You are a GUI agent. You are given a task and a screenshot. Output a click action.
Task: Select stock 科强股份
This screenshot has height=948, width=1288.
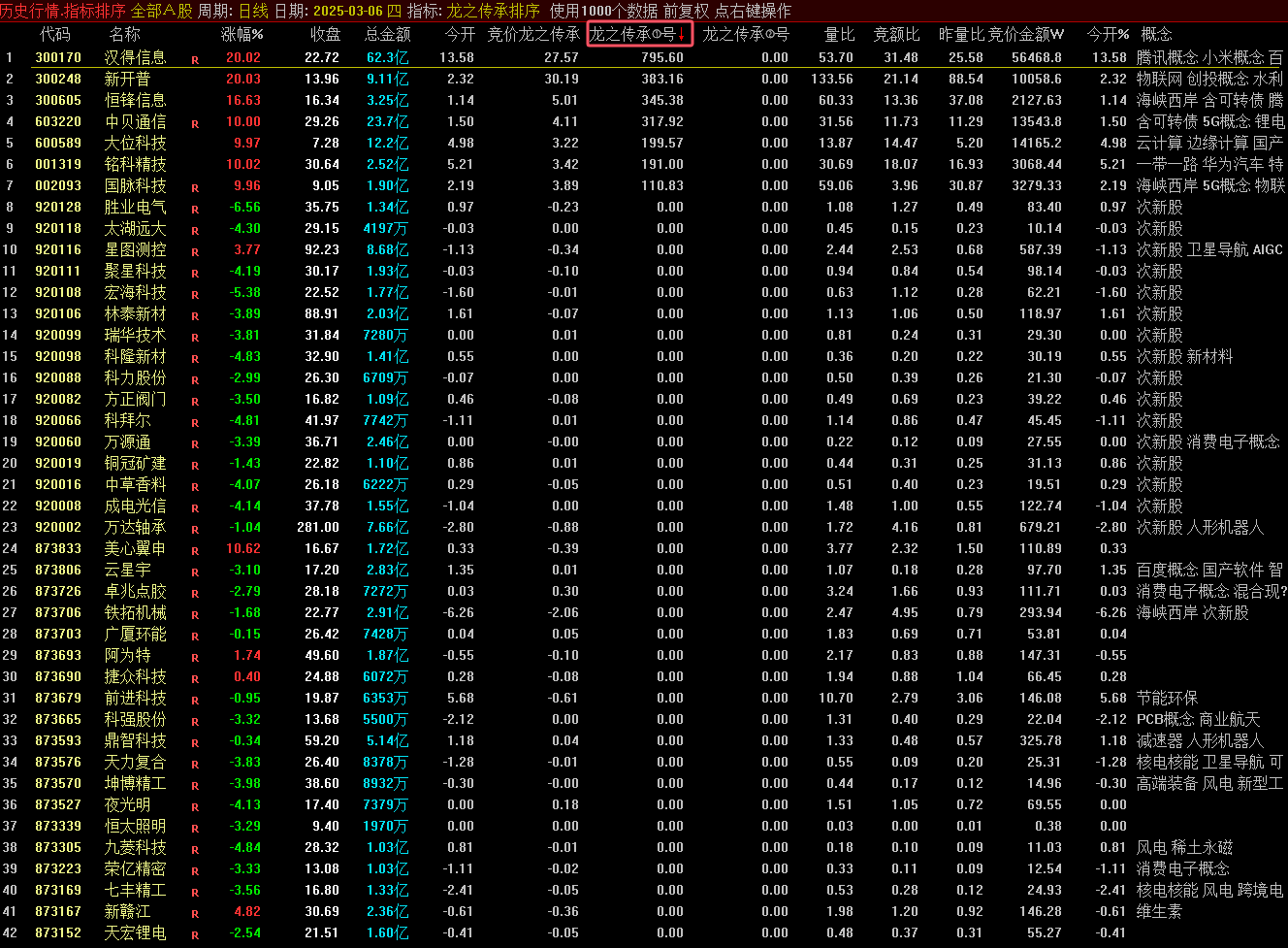(x=135, y=719)
